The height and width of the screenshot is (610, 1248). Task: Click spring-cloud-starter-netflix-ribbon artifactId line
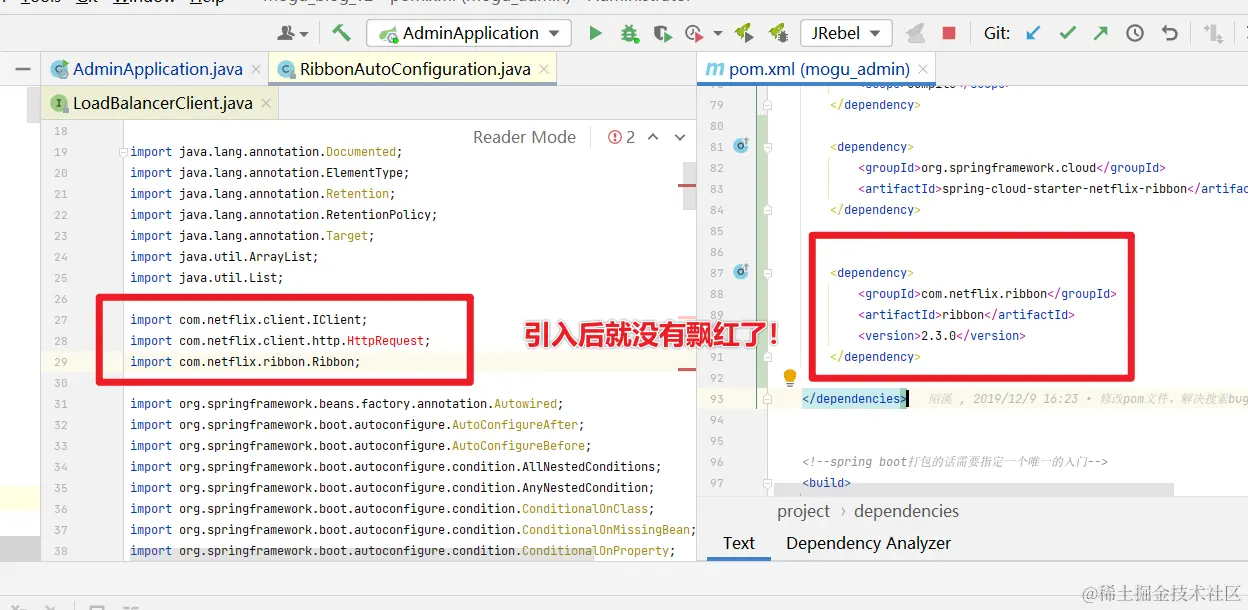click(1052, 189)
